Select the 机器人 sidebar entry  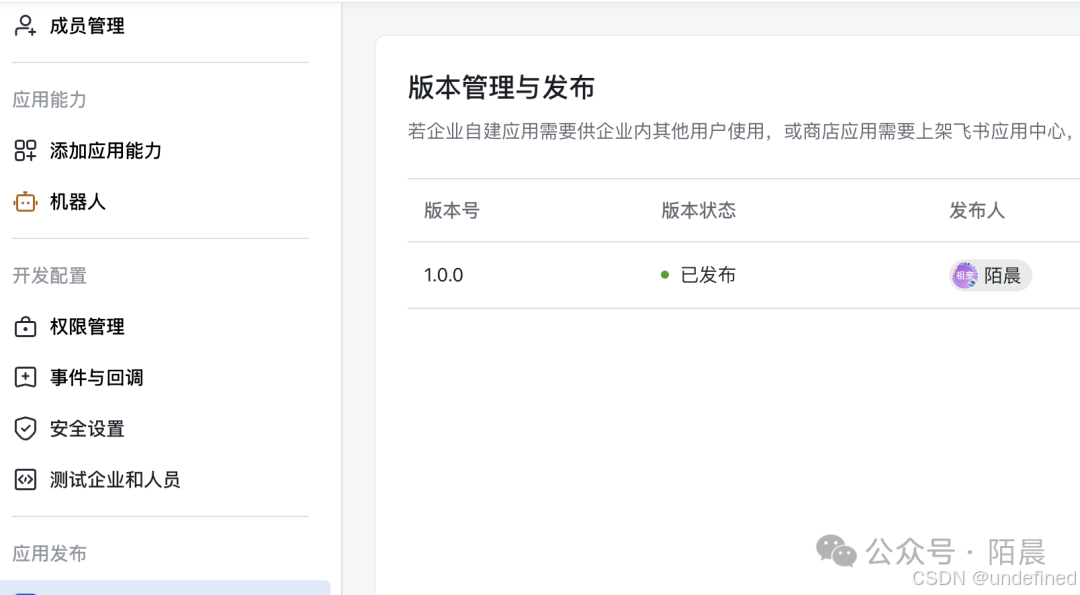tap(76, 201)
